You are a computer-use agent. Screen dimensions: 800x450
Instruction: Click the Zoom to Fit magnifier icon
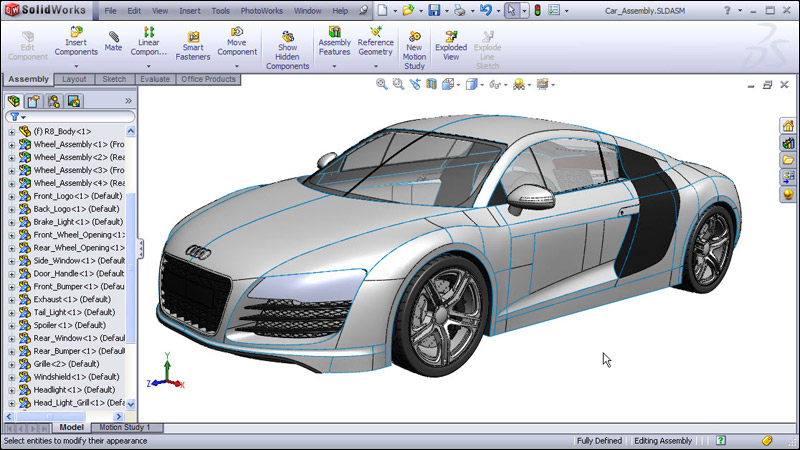[382, 85]
